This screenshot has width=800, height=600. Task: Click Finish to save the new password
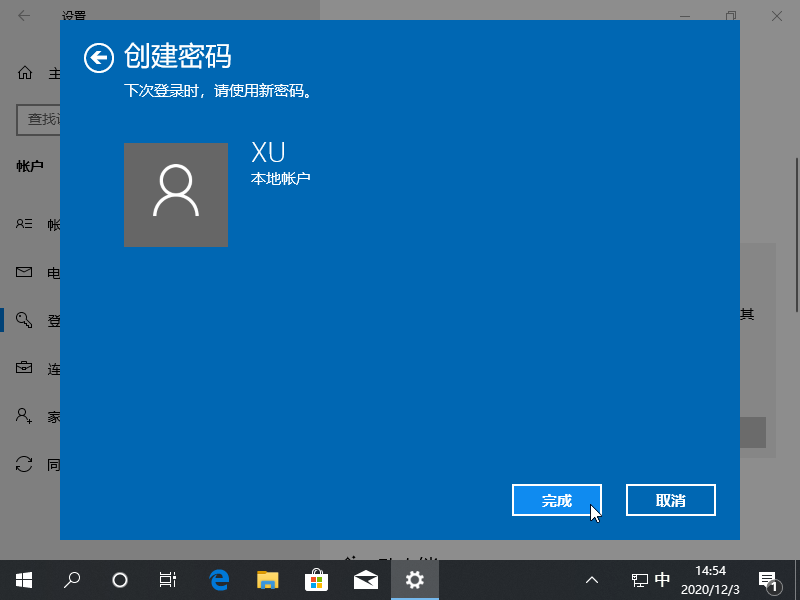coord(556,500)
